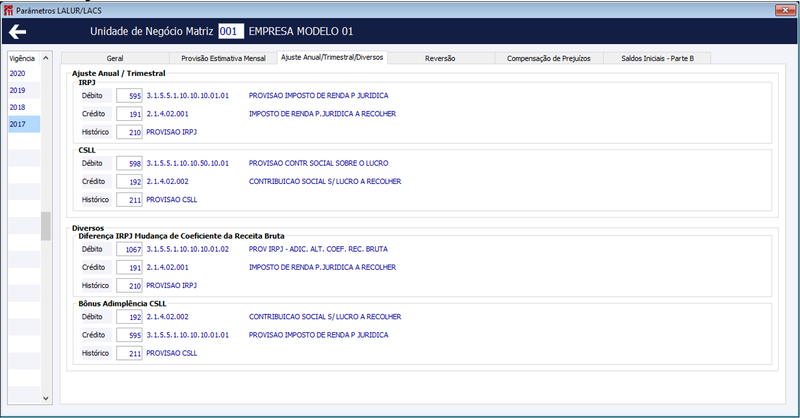The height and width of the screenshot is (418, 800).
Task: Select vigência year 2018
Action: pos(24,107)
